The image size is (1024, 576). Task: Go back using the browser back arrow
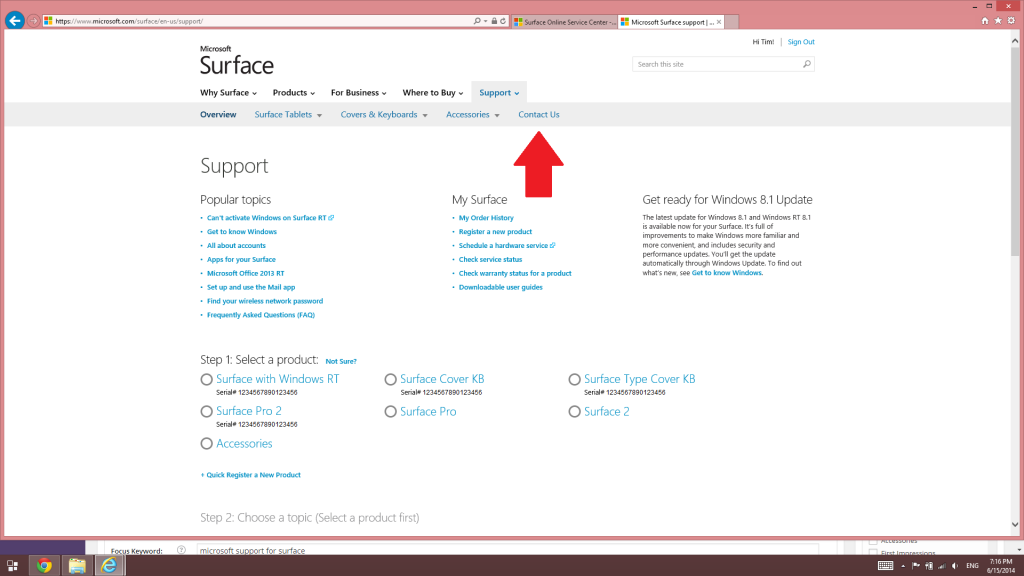click(14, 20)
